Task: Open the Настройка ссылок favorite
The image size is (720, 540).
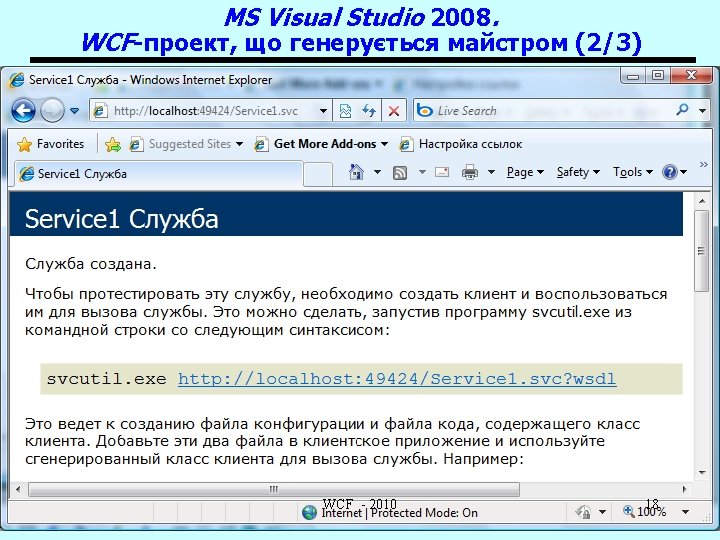Action: click(461, 144)
